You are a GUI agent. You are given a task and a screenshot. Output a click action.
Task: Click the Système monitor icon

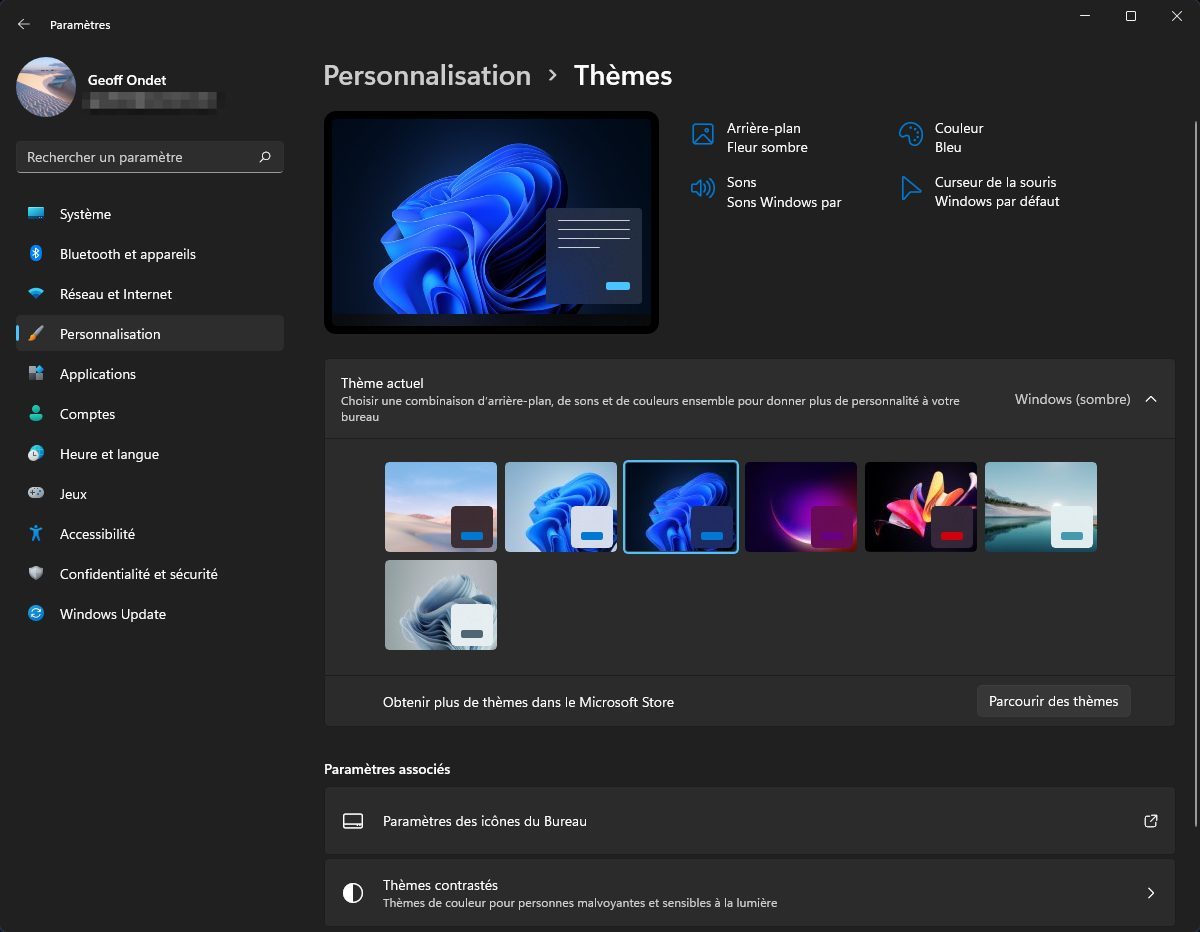coord(36,214)
